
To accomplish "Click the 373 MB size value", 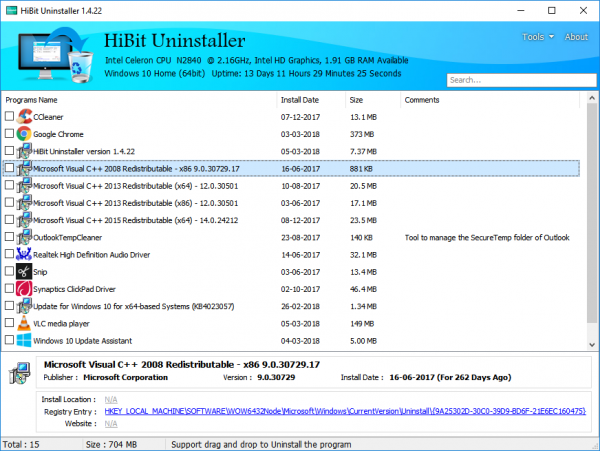I will click(362, 134).
